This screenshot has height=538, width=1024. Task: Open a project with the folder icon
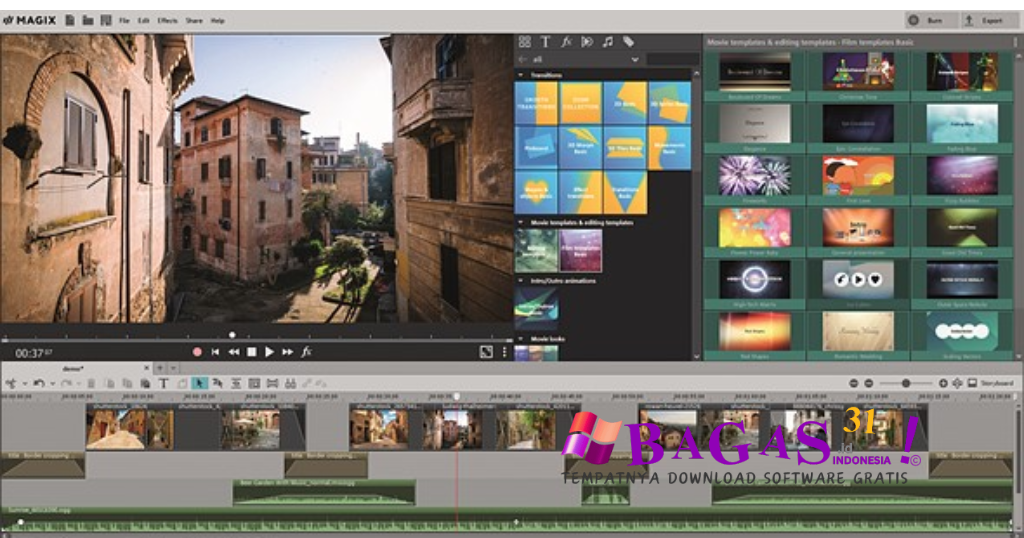pos(88,20)
